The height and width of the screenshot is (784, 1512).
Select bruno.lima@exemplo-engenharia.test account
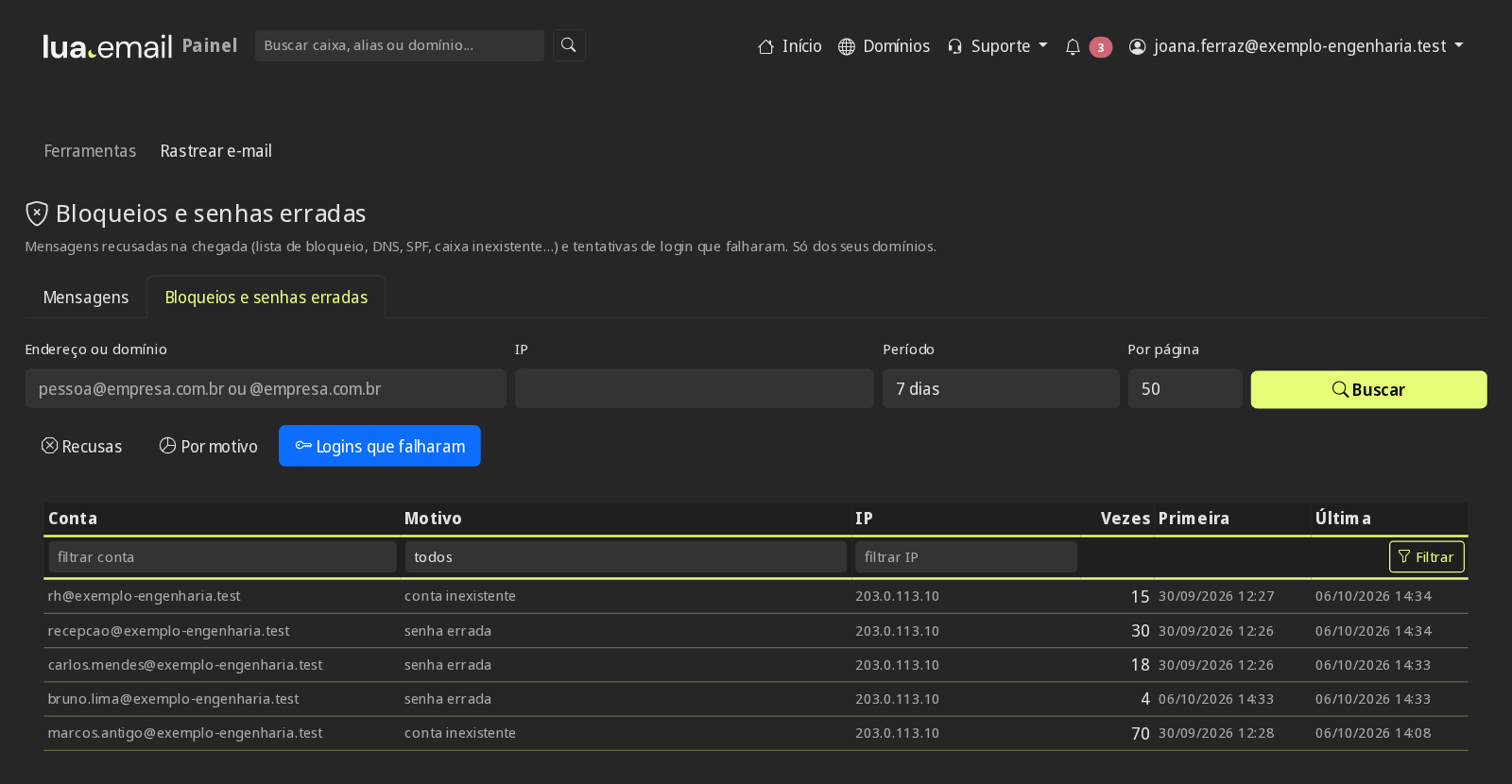coord(173,699)
